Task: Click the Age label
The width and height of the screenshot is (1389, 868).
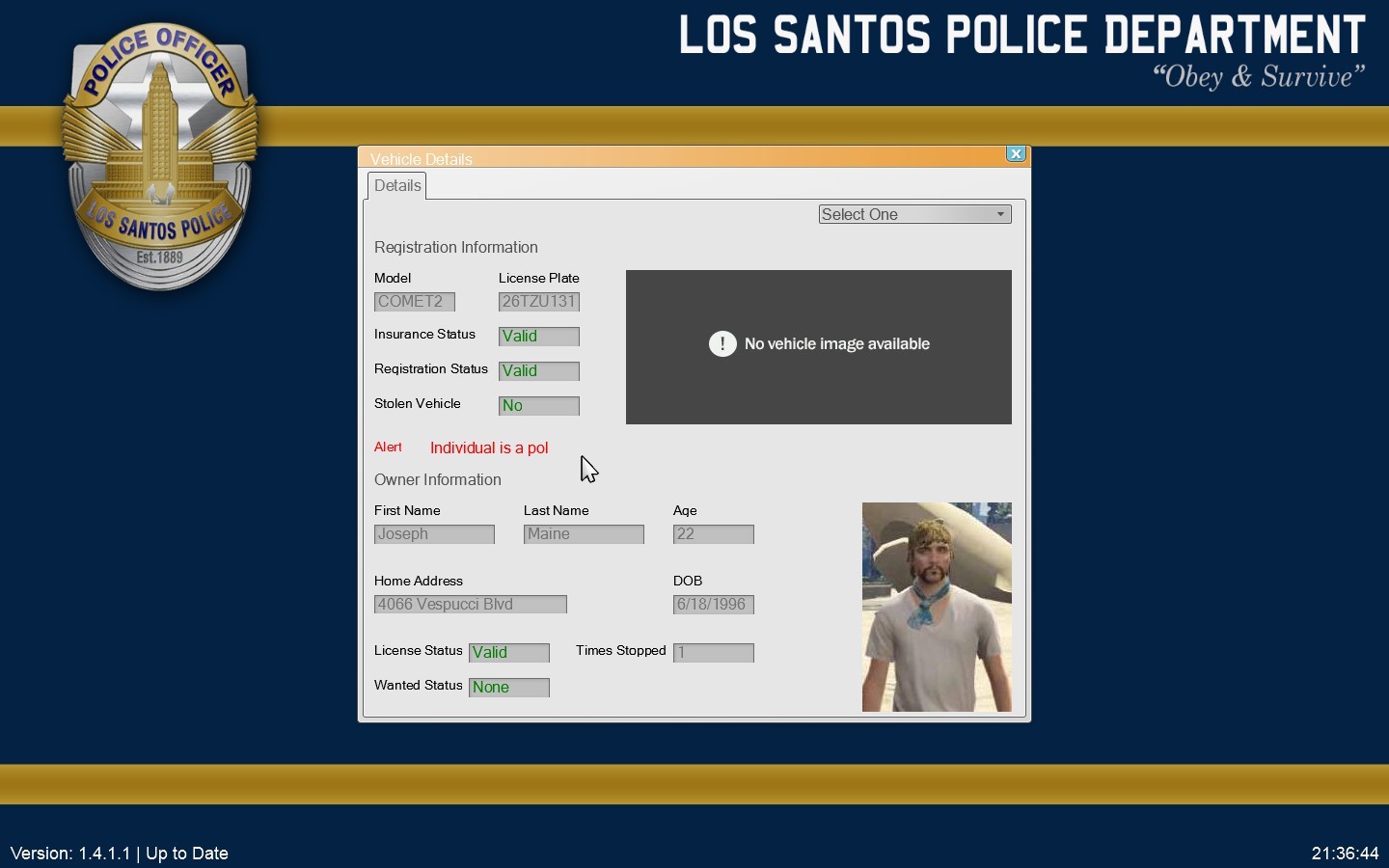Action: (686, 511)
